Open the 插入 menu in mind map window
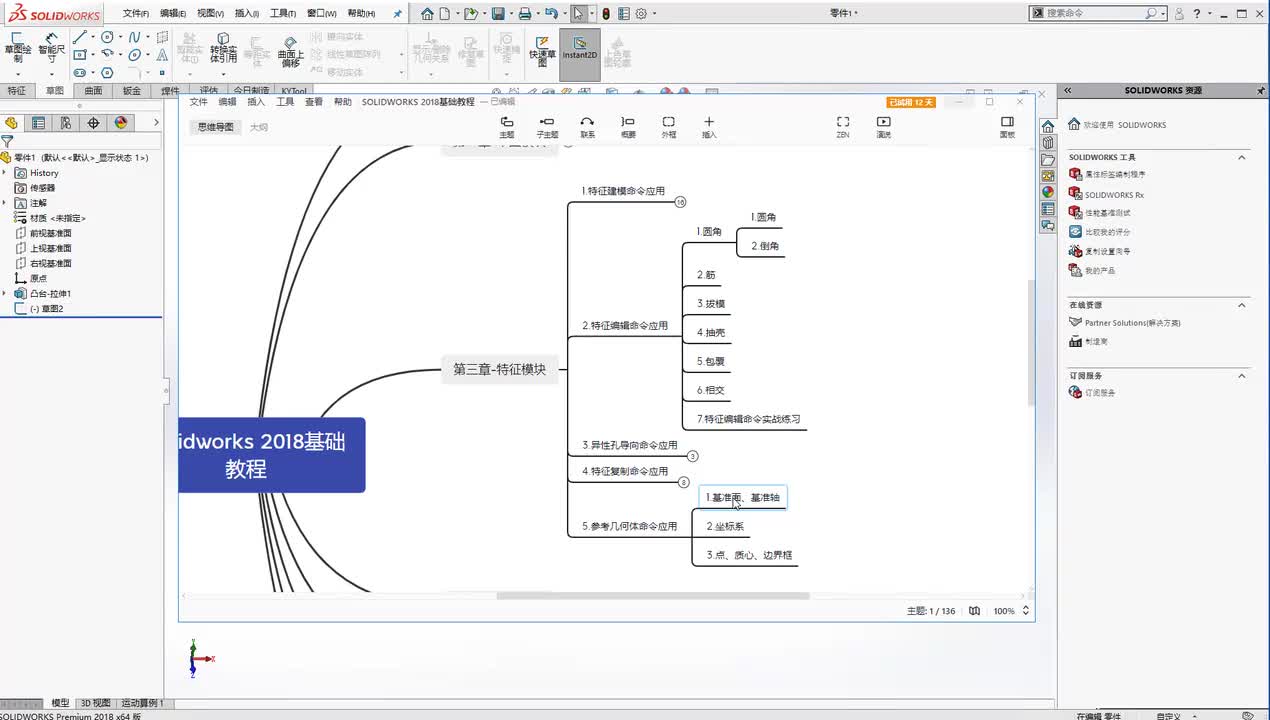The height and width of the screenshot is (720, 1270). [x=256, y=102]
